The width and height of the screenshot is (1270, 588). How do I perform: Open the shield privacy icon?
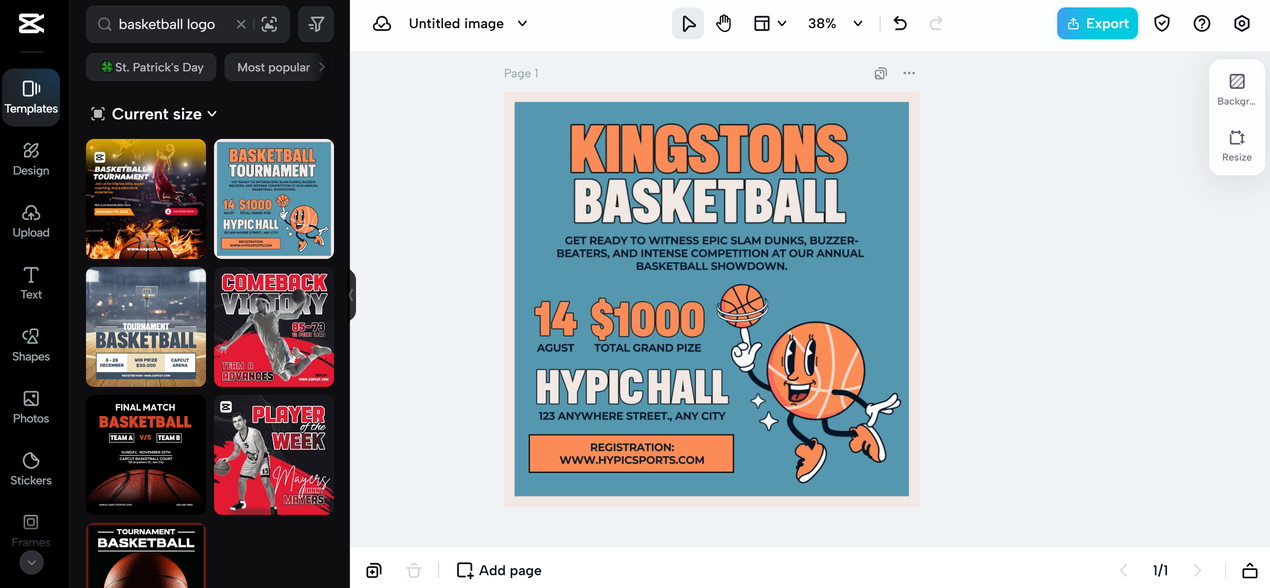pos(1162,24)
